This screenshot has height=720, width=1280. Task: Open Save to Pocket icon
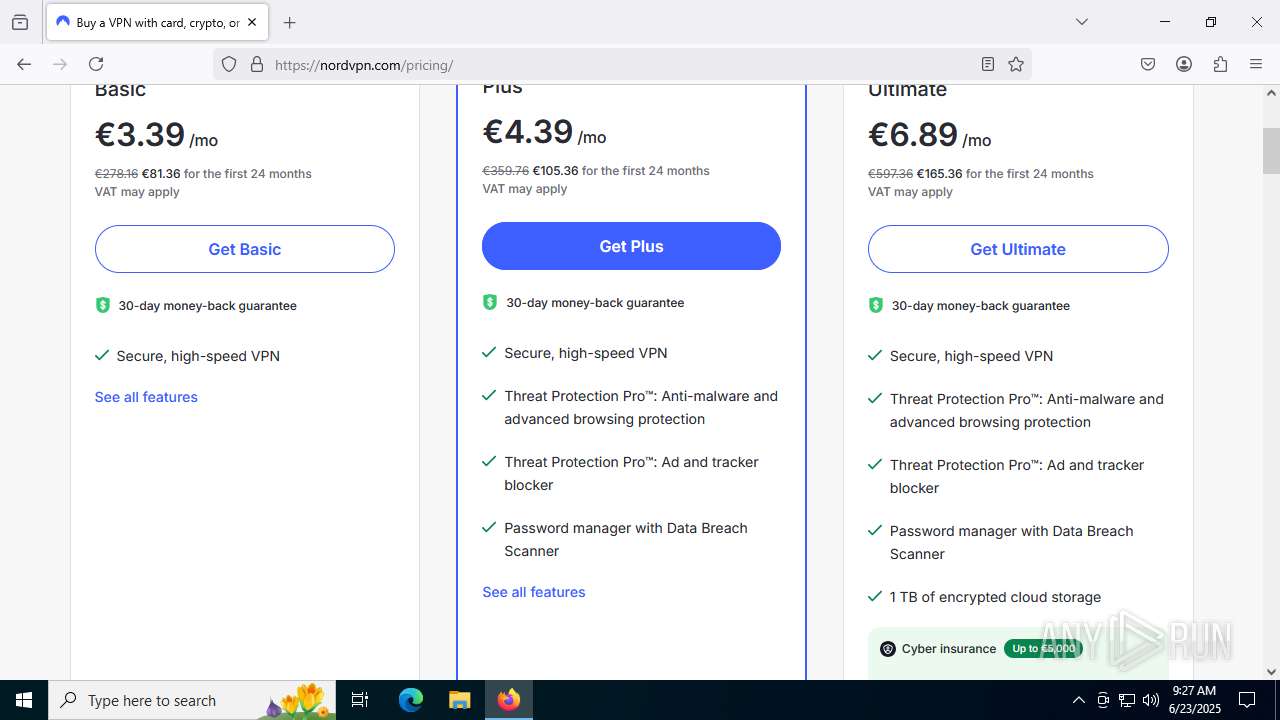1148,64
